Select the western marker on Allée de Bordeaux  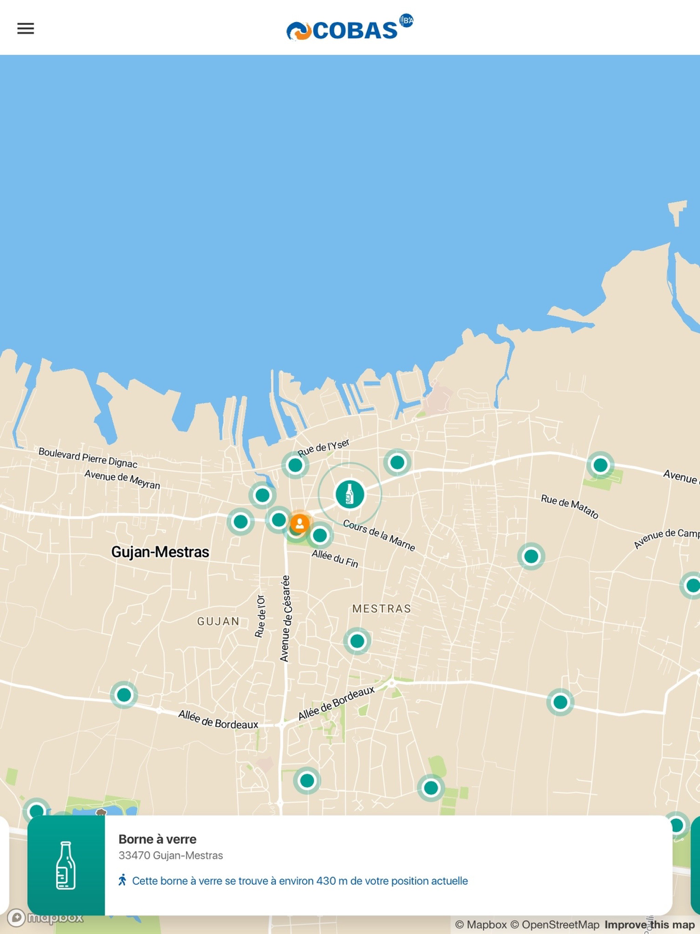point(124,695)
